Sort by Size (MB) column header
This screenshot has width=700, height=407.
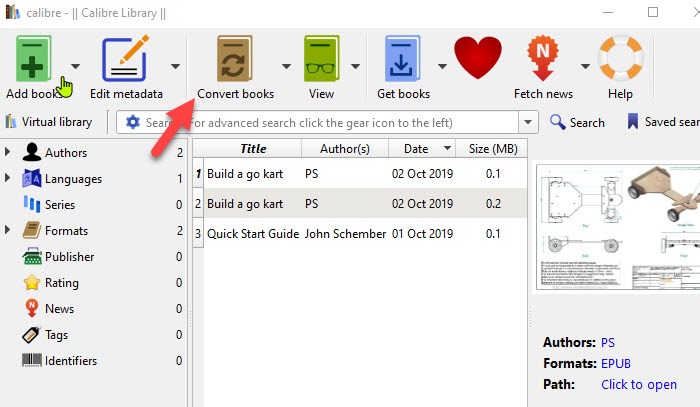click(492, 148)
